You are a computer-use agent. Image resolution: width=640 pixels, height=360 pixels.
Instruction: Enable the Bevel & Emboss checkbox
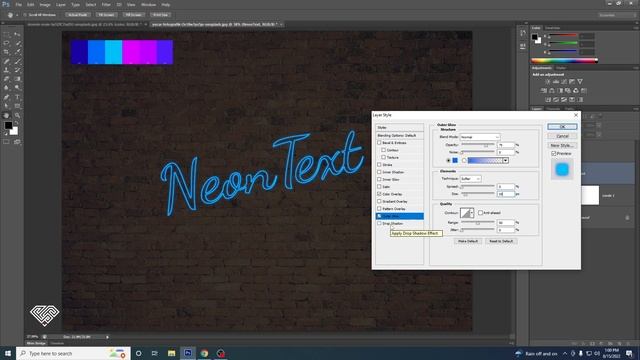point(379,143)
